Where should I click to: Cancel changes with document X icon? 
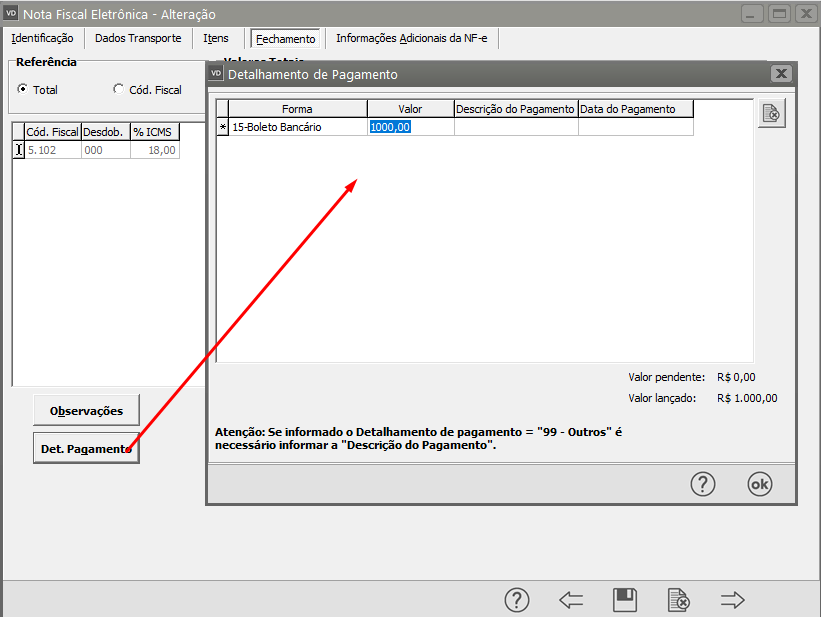[679, 599]
